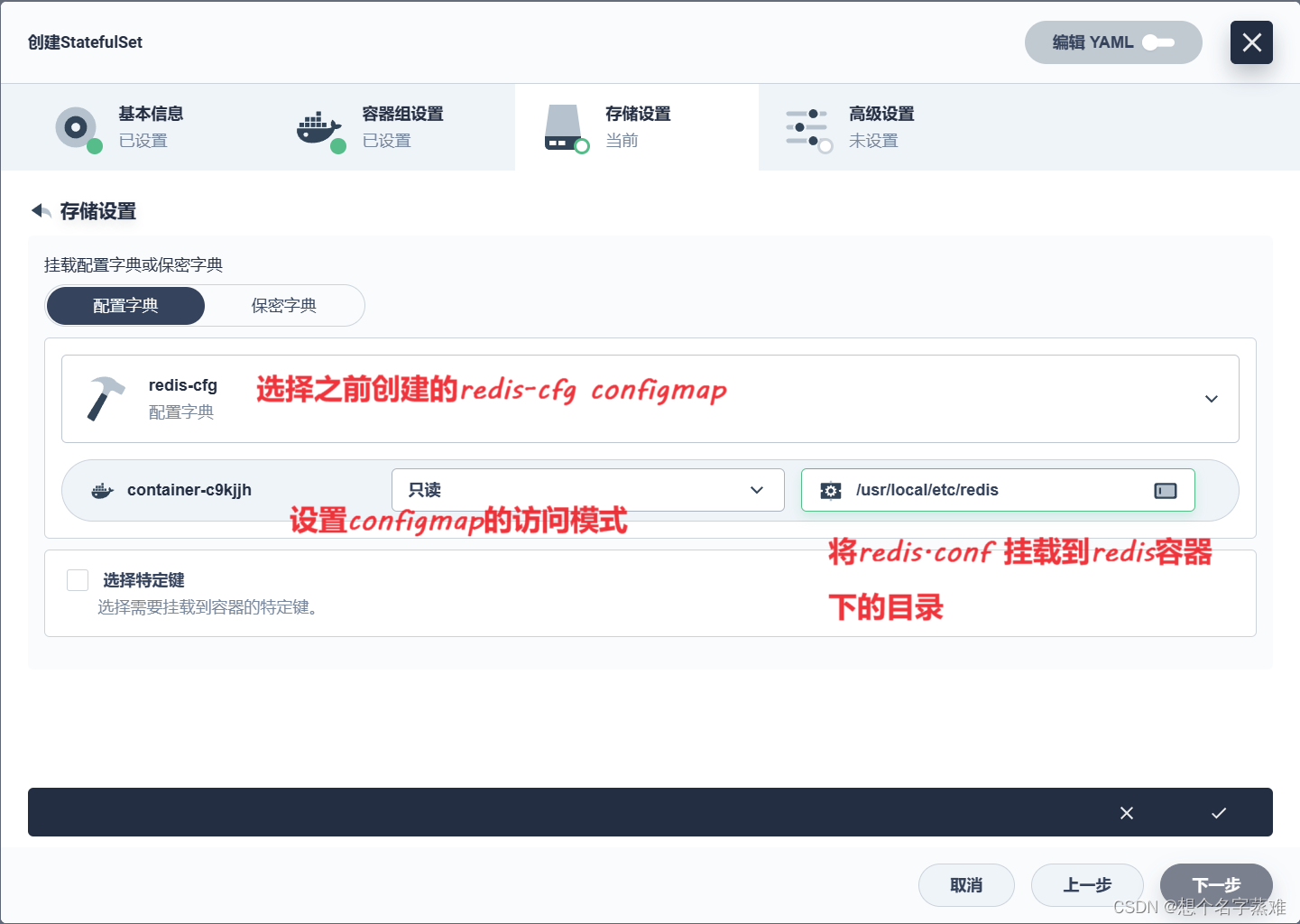Cancel edit with the X icon on dark bar
The width and height of the screenshot is (1300, 924).
tap(1127, 813)
